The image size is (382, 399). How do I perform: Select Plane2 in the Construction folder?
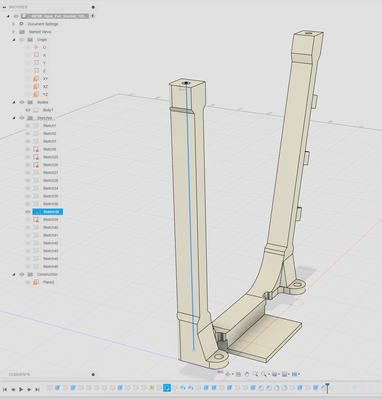point(49,282)
